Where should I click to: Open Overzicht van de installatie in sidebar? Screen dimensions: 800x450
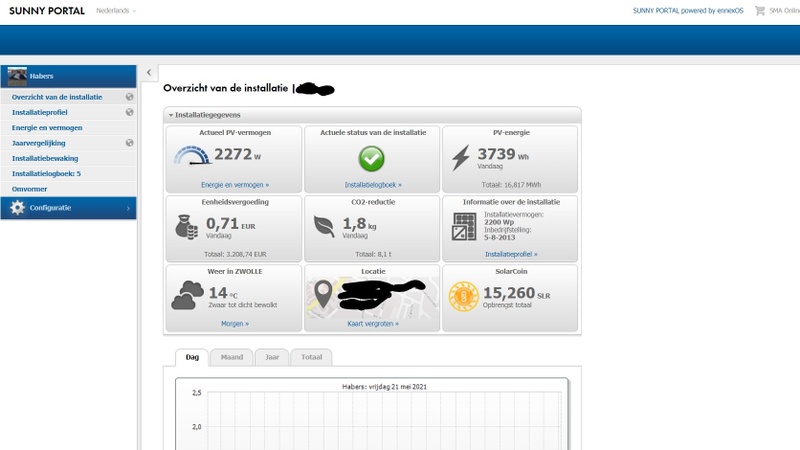[x=57, y=97]
